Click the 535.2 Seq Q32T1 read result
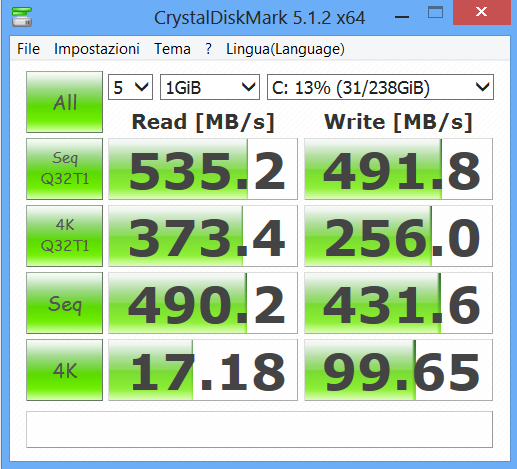The image size is (517, 469). (203, 169)
